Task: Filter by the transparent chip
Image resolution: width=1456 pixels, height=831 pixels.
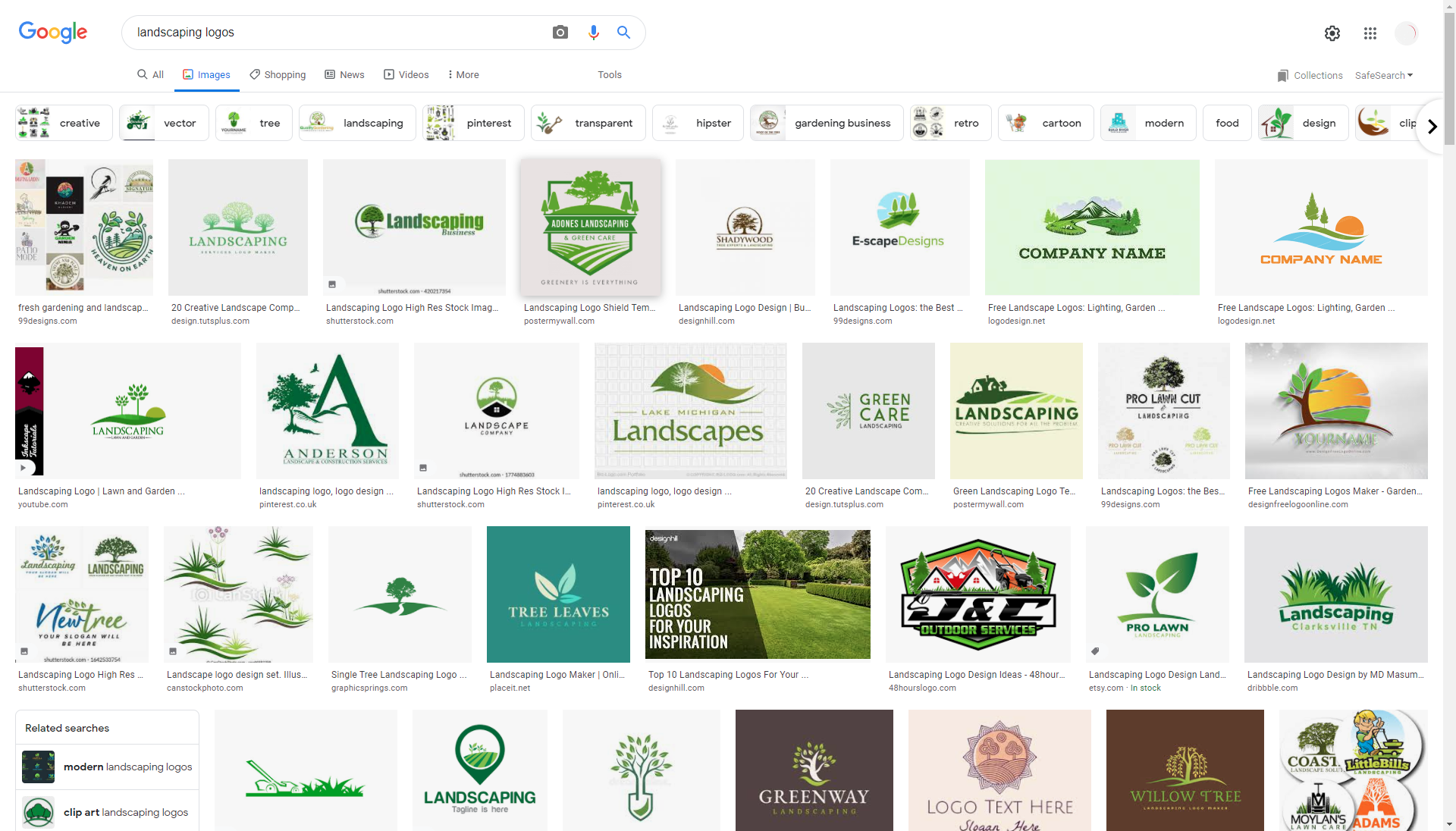Action: click(x=588, y=123)
